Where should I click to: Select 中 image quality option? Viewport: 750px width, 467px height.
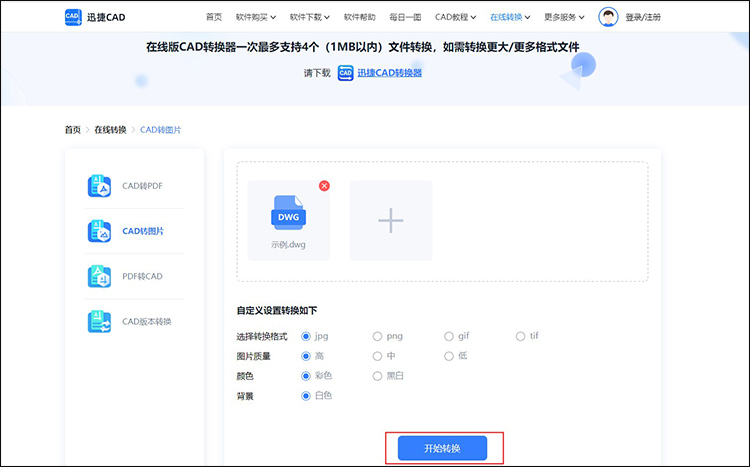point(377,356)
